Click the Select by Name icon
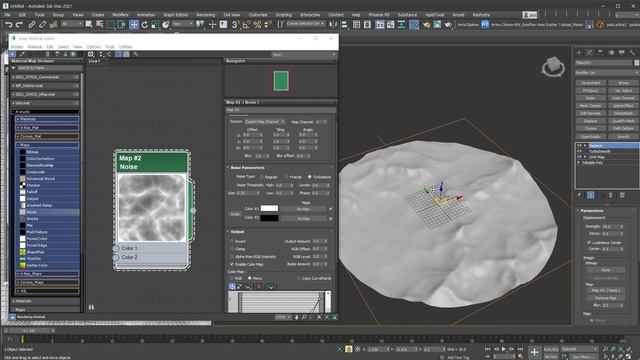 (x=99, y=25)
